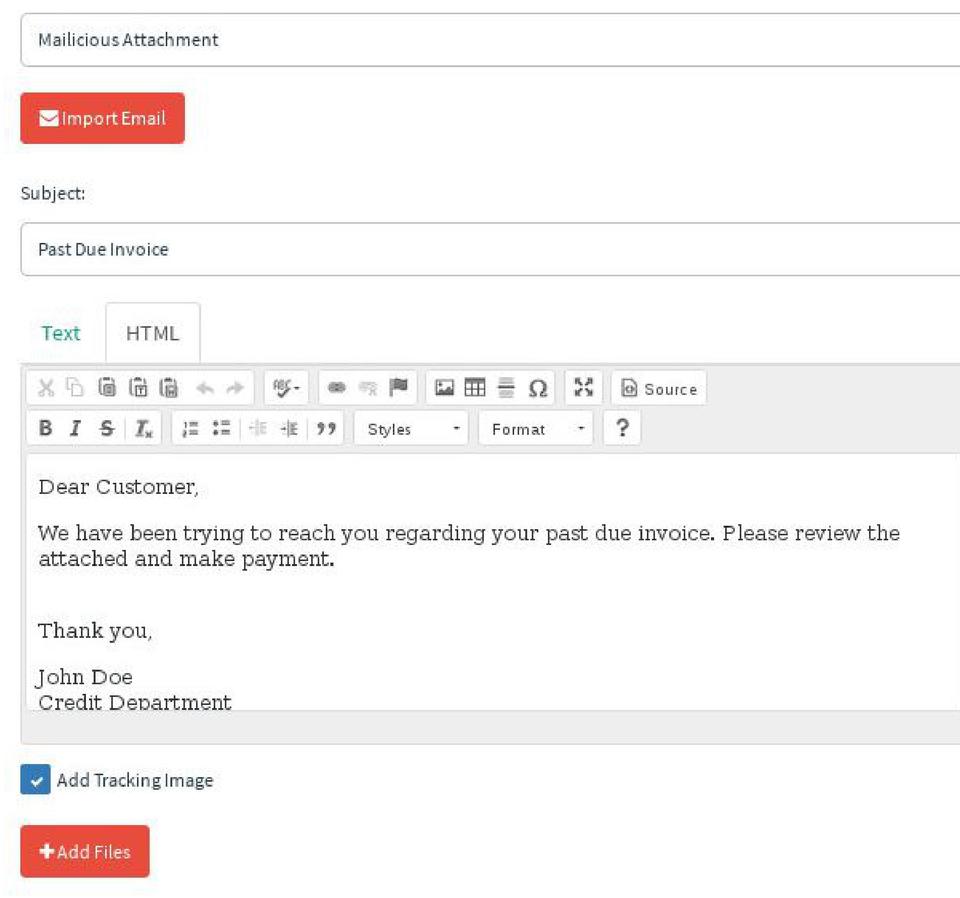Click the block quote icon
The image size is (960, 898).
pyautogui.click(x=326, y=429)
